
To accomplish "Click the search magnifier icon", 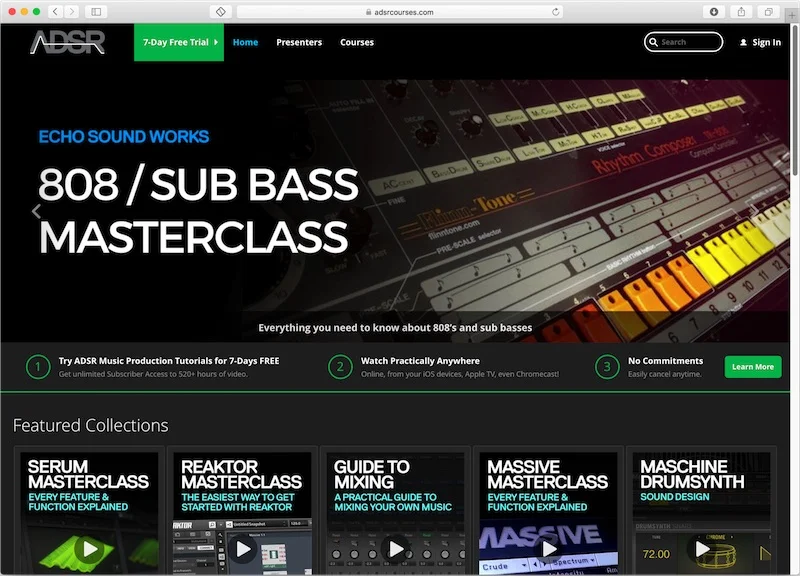I will tap(654, 42).
